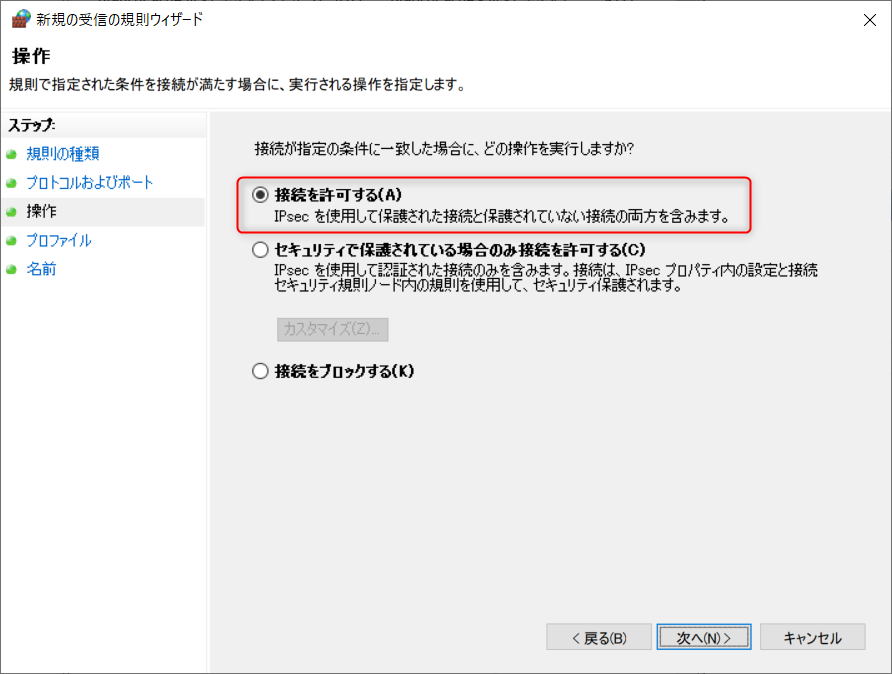Image resolution: width=892 pixels, height=674 pixels.
Task: Open プロトコルおよびポート step
Action: click(x=89, y=183)
